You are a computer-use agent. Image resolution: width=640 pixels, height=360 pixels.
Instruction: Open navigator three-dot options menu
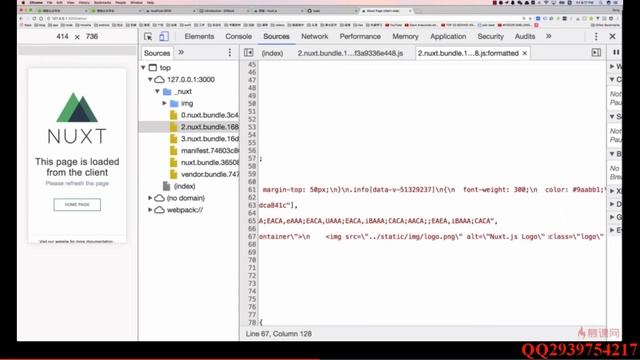pyautogui.click(x=229, y=52)
